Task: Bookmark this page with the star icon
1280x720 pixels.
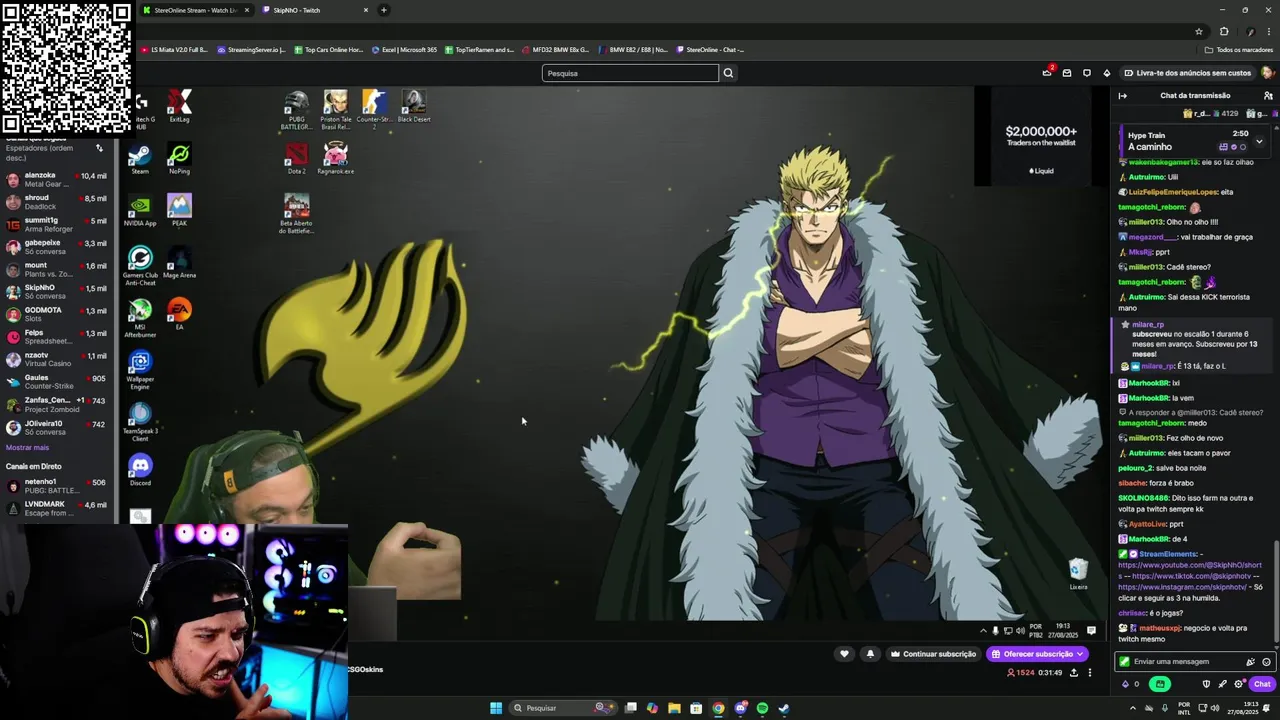Action: coord(1199,31)
